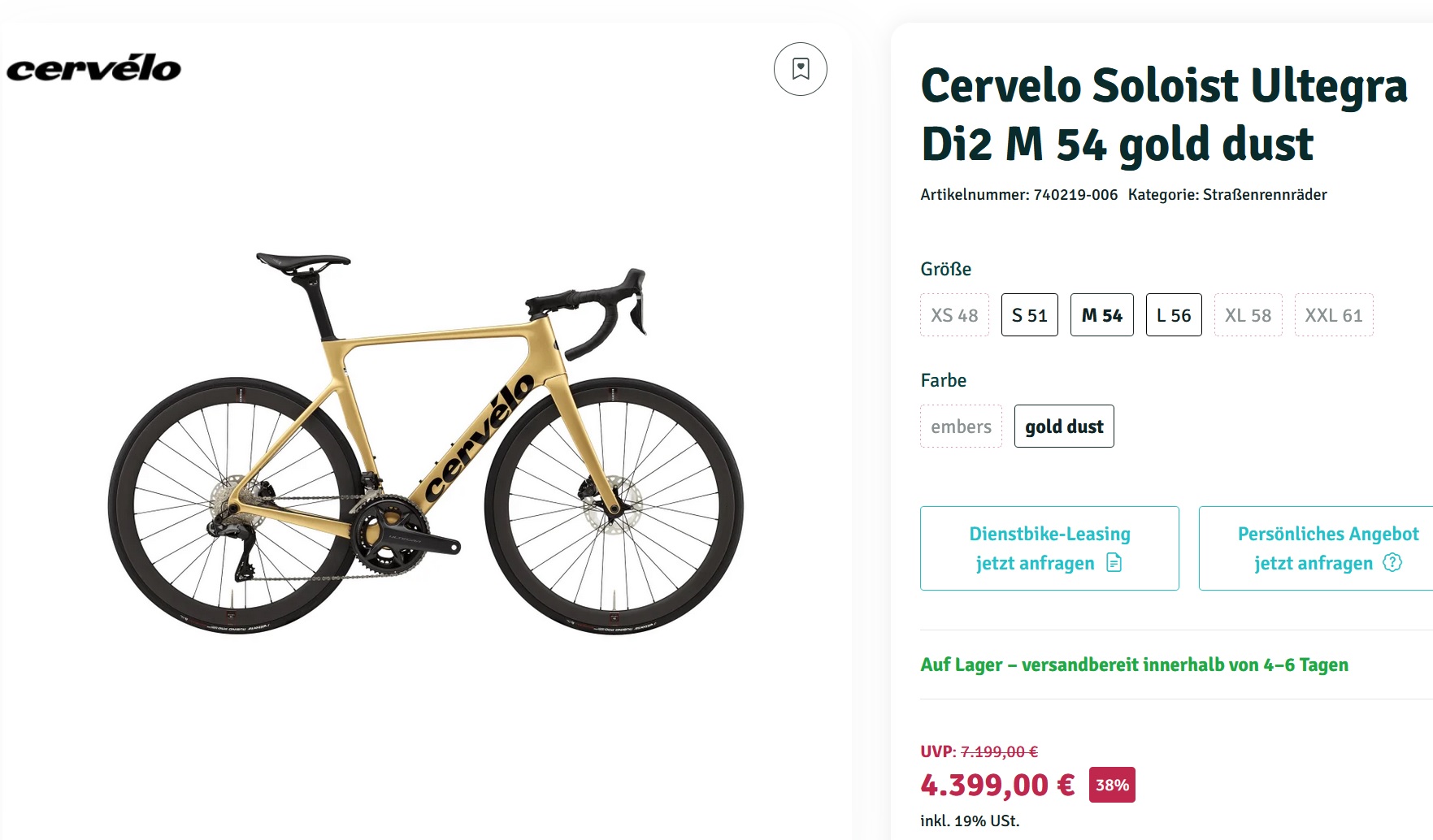Enlarge the gold Cervelo bike photo
This screenshot has height=840, width=1433.
click(425, 443)
